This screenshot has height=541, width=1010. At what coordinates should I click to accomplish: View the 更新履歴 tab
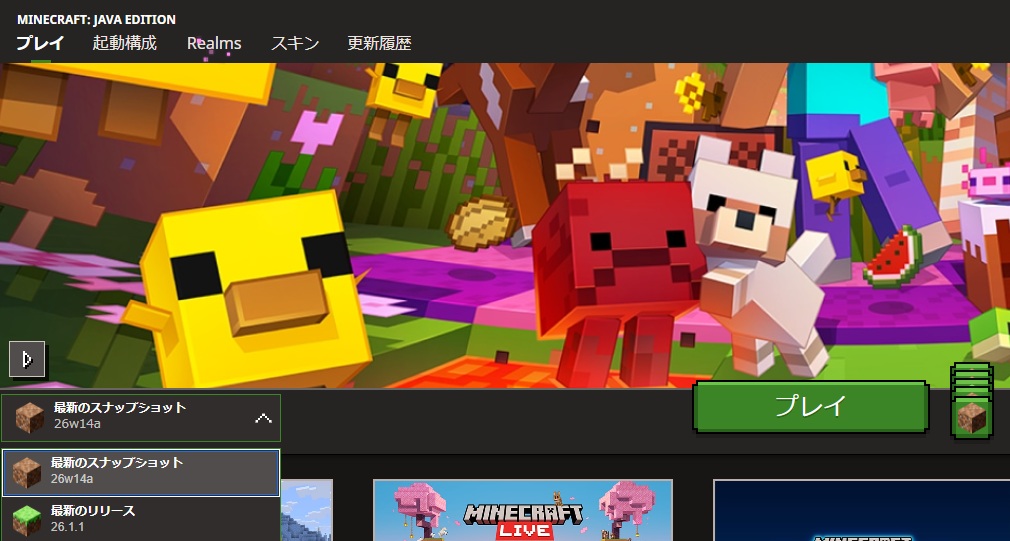click(379, 43)
